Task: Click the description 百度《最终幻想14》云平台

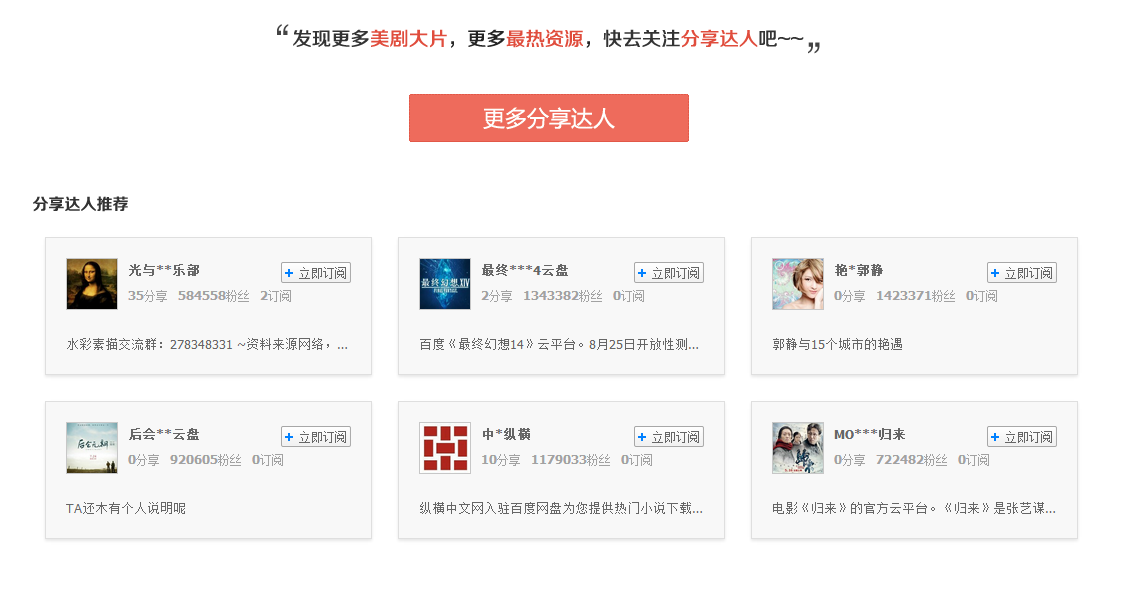Action: click(x=559, y=345)
